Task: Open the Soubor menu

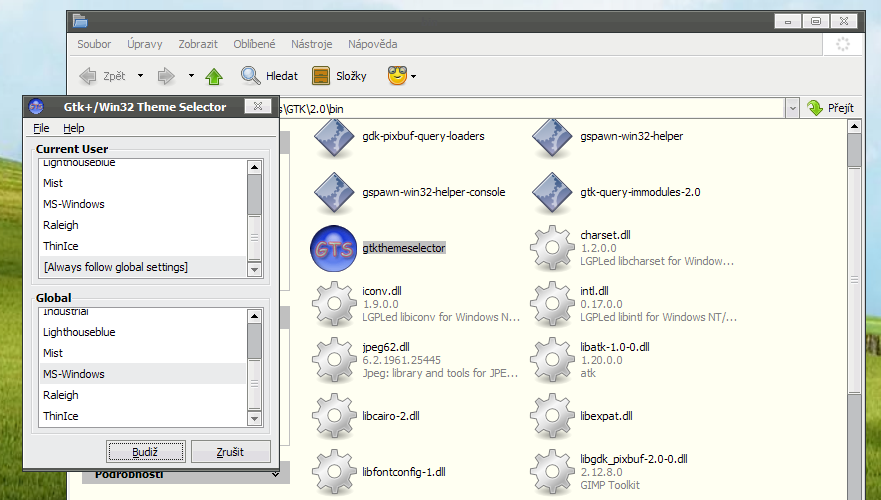Action: point(94,44)
